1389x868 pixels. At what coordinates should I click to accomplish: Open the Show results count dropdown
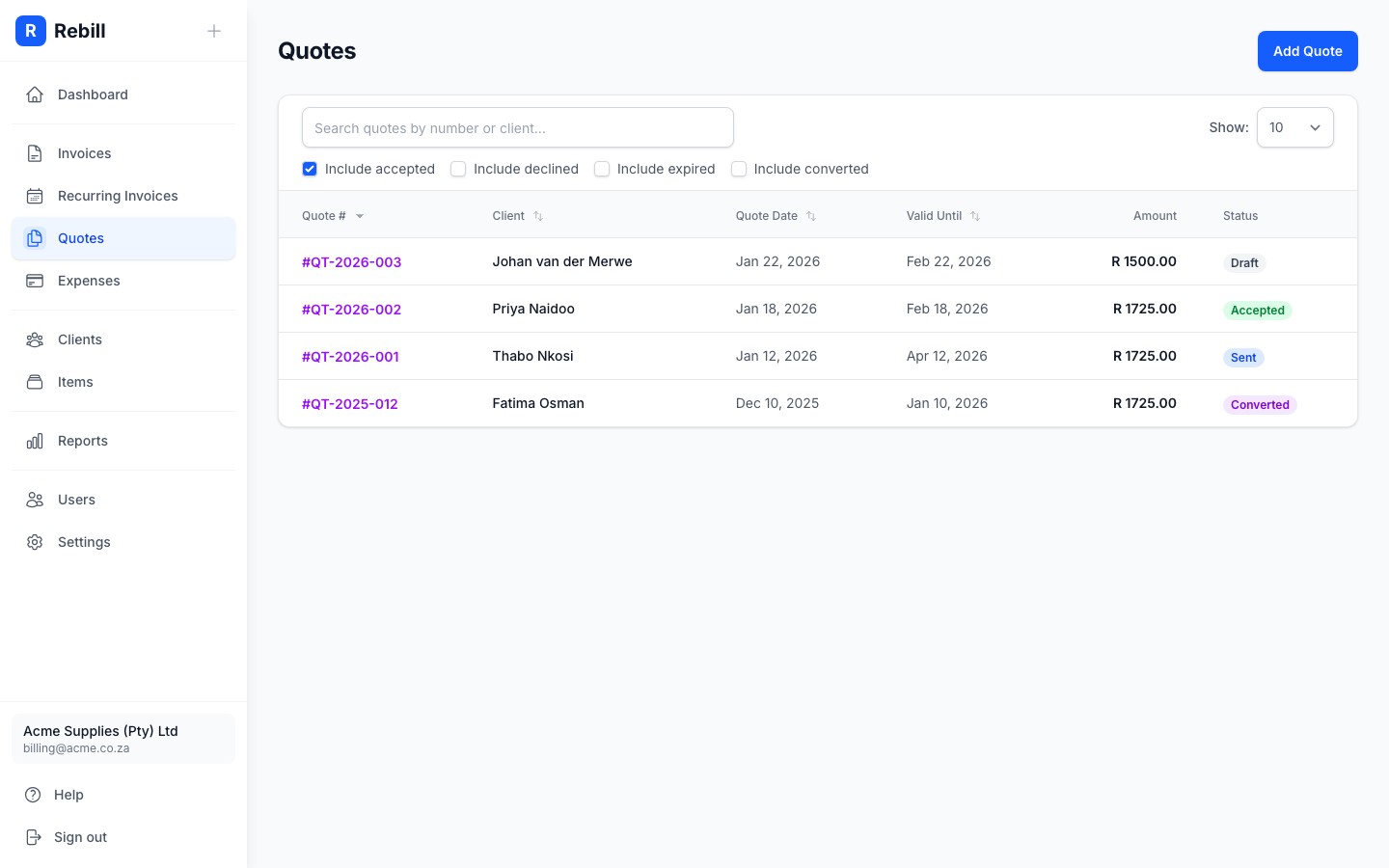pyautogui.click(x=1295, y=126)
